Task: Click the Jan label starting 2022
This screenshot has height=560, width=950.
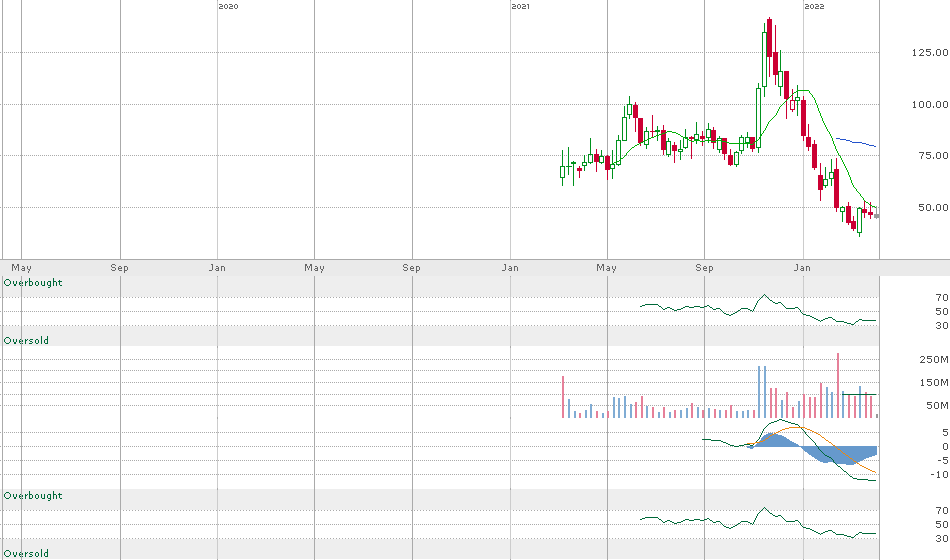Action: point(802,267)
